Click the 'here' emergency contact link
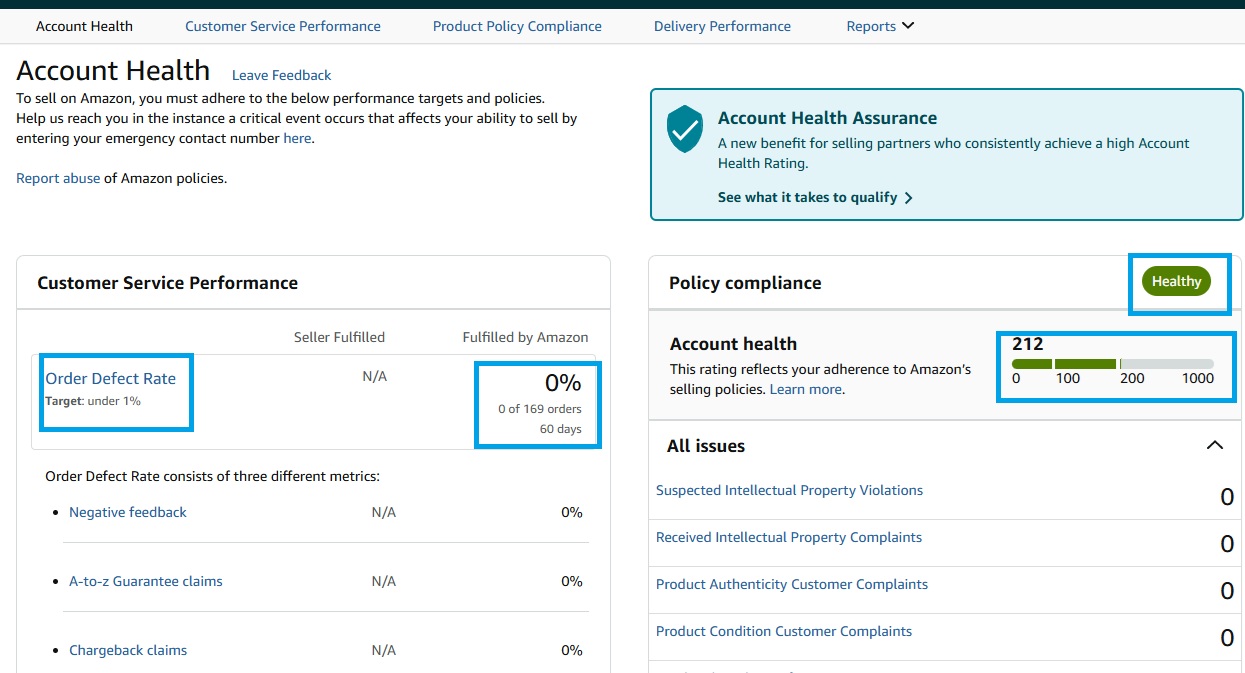 click(x=297, y=138)
